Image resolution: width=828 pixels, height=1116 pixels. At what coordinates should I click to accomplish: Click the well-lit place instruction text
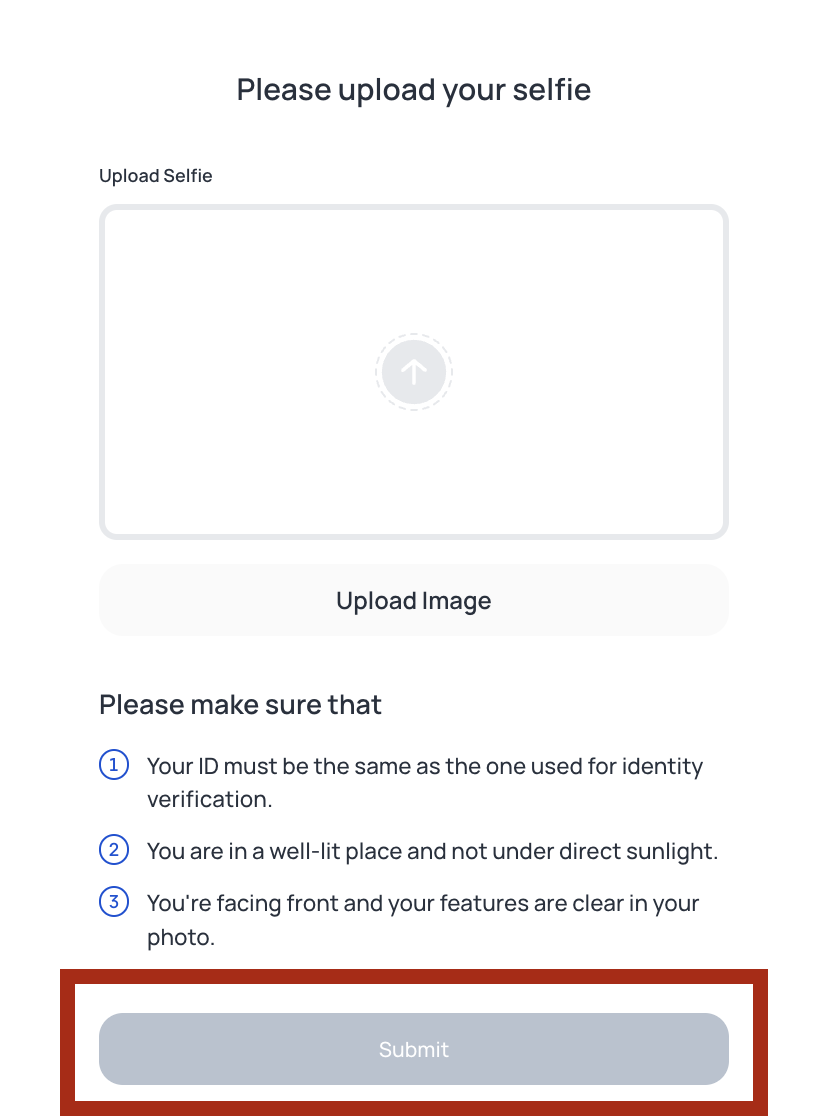(x=432, y=851)
